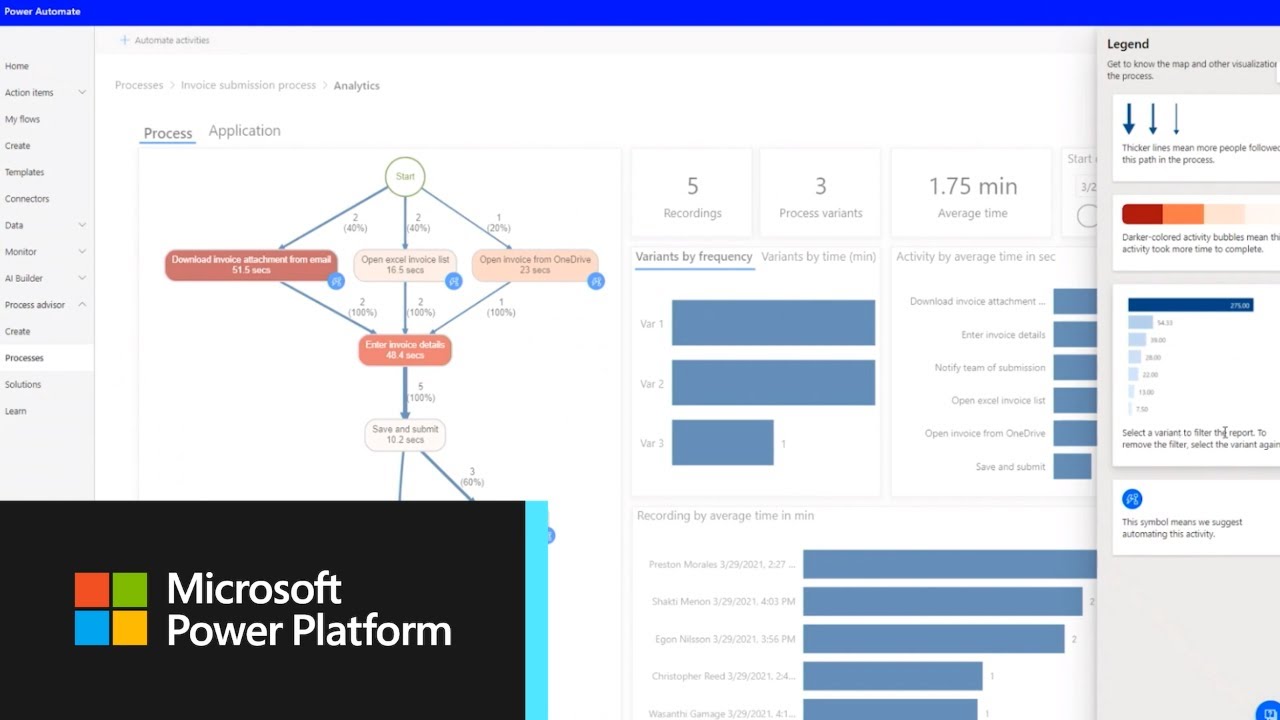1280x720 pixels.
Task: Collapse the Process advisor section chevron
Action: pyautogui.click(x=82, y=305)
